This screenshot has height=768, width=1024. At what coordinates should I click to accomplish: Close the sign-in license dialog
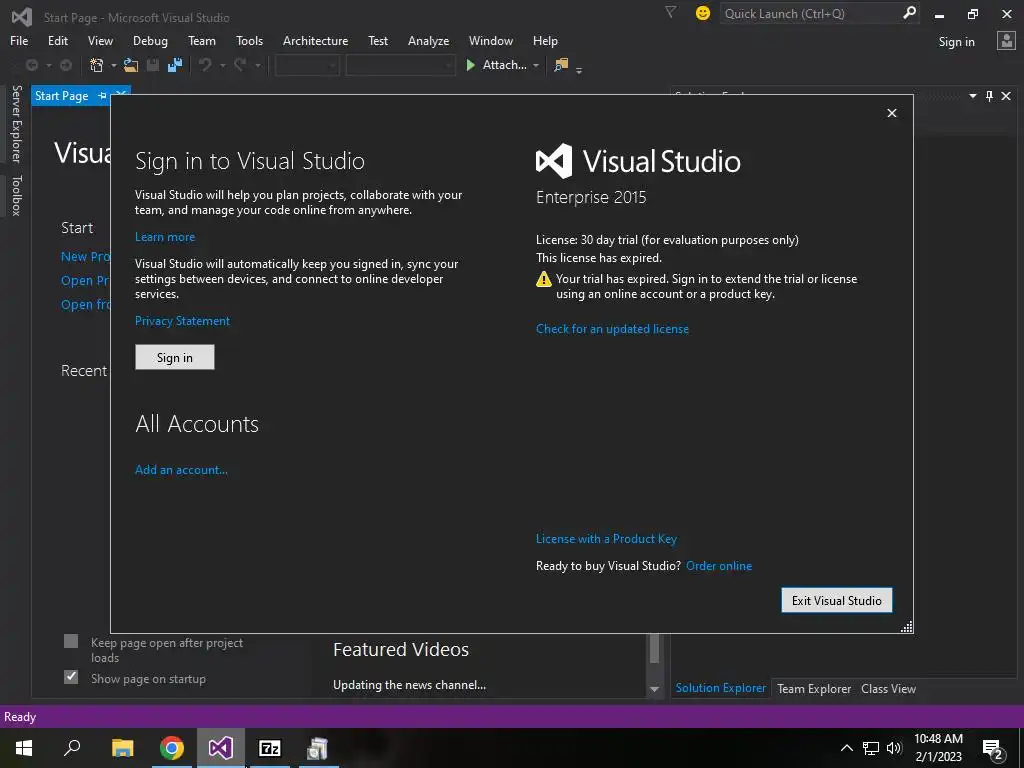pos(891,113)
